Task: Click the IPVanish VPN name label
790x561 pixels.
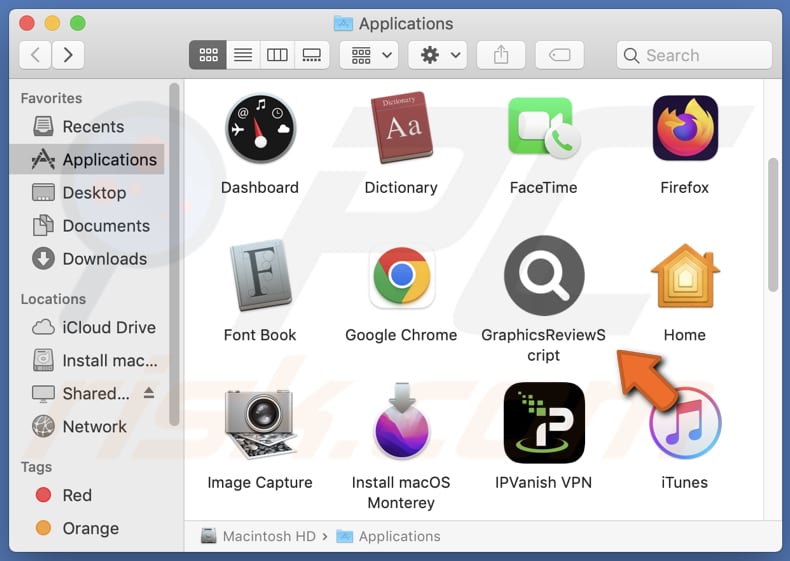Action: click(543, 482)
